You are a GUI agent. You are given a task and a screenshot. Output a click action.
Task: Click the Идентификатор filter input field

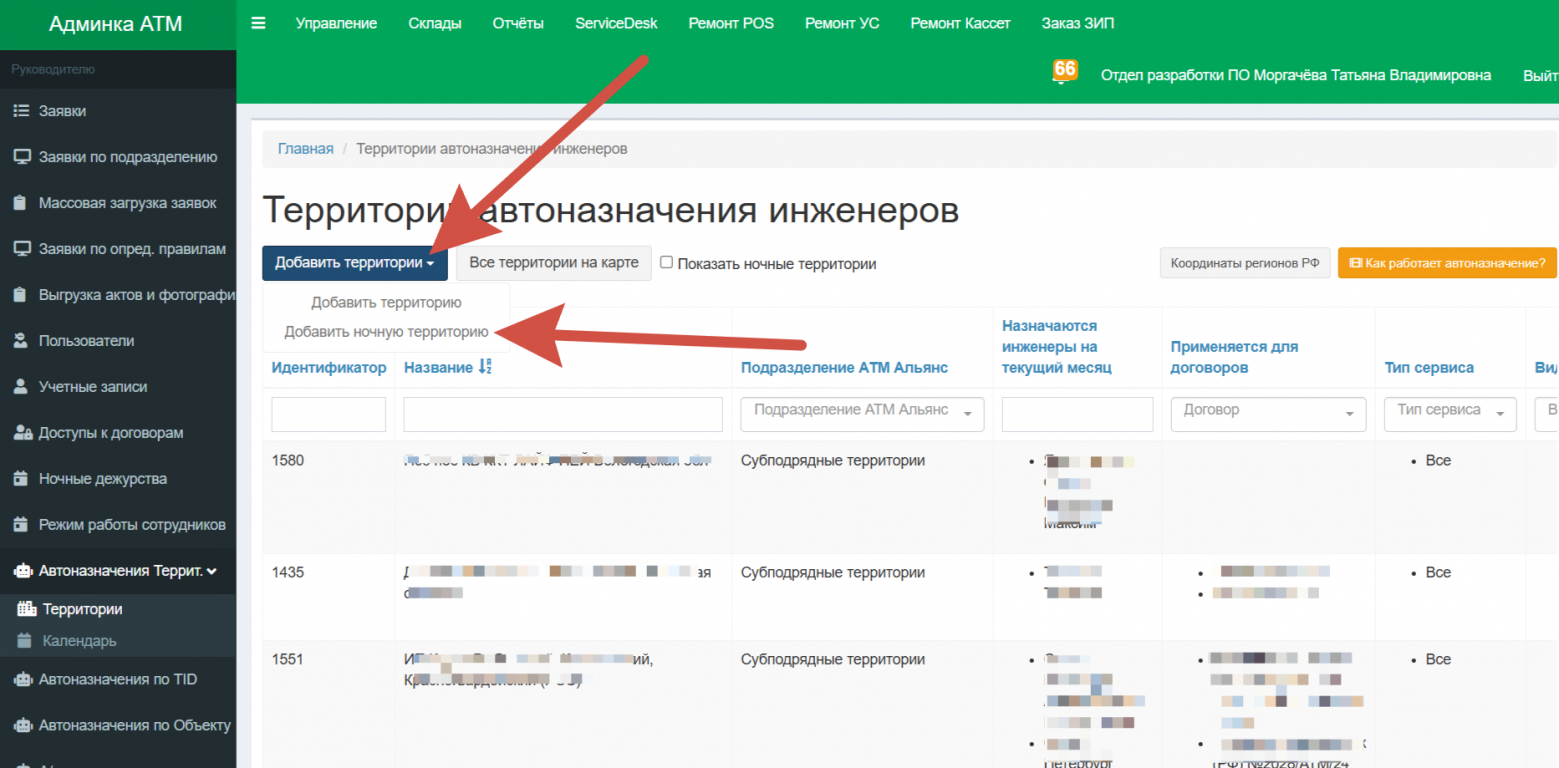pyautogui.click(x=328, y=414)
